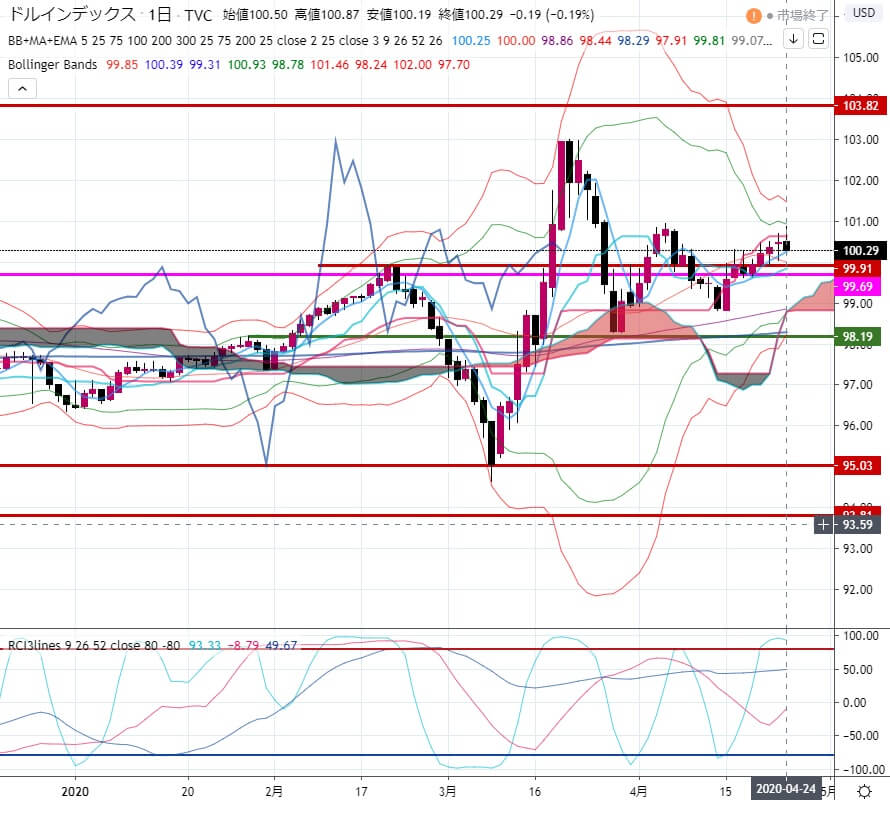
Task: Click the 2020-04-24 date label
Action: [786, 789]
